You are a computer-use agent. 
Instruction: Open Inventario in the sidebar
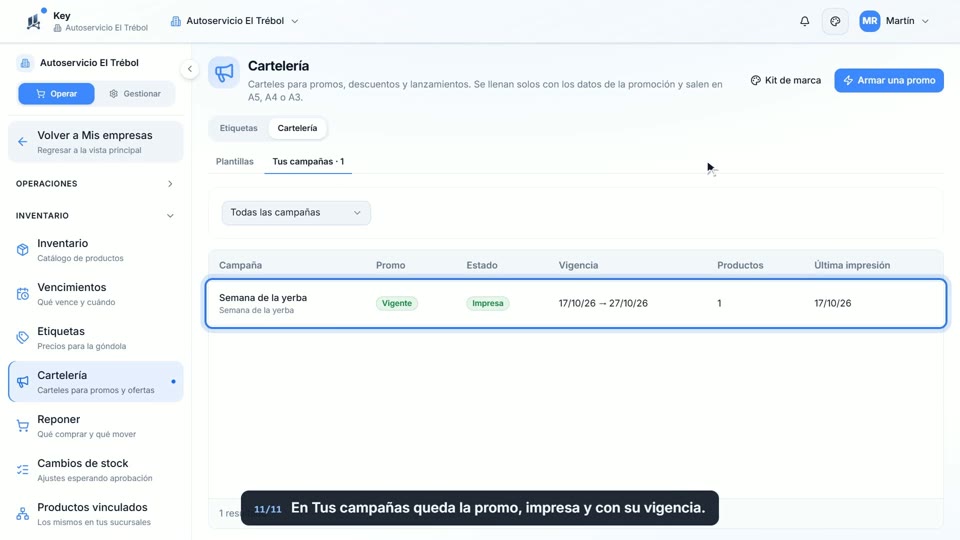95,250
